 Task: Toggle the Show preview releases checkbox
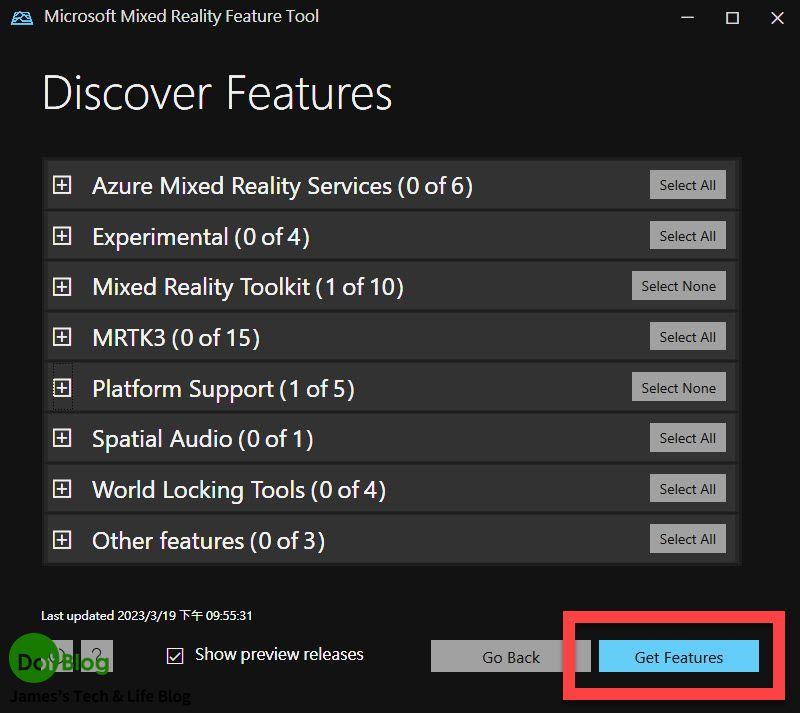point(175,656)
